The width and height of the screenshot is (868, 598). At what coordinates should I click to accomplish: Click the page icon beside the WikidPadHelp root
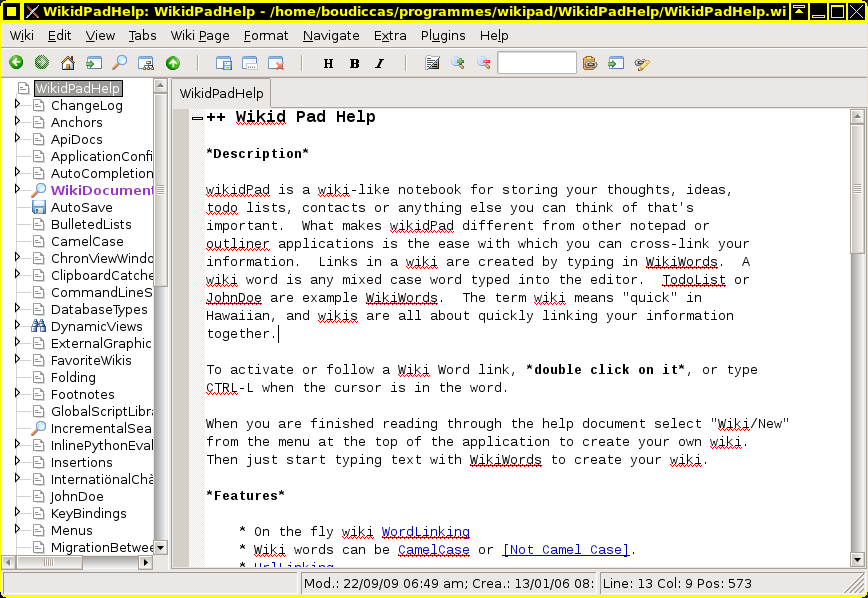[x=23, y=88]
